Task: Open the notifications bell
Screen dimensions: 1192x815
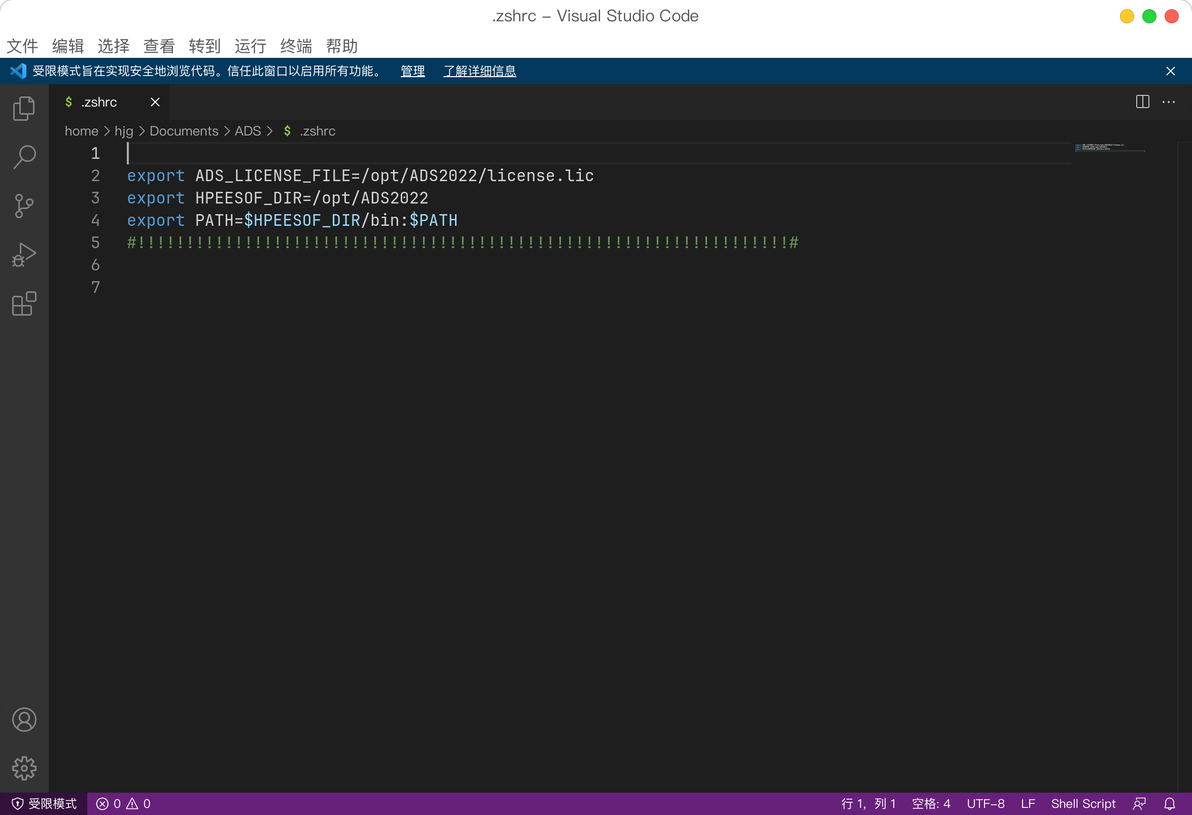Action: [x=1169, y=804]
